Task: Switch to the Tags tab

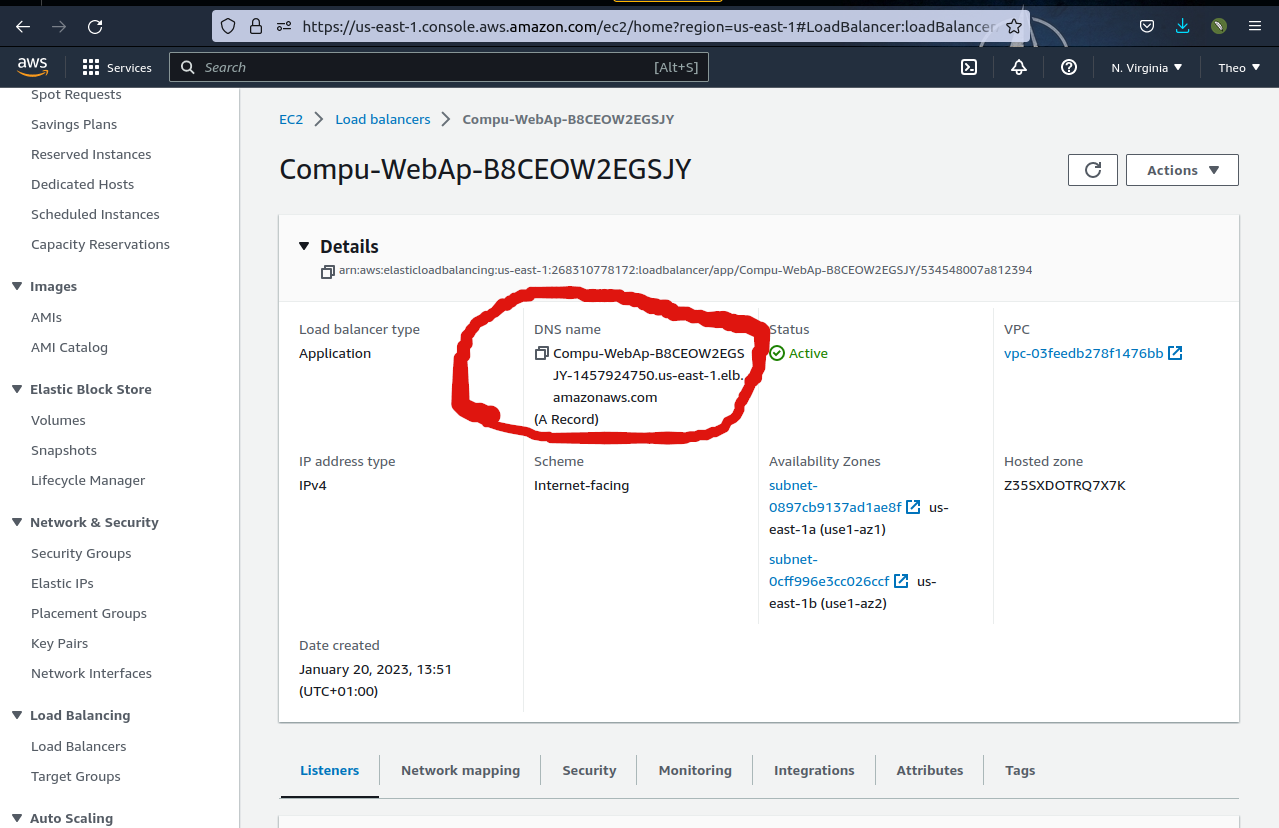Action: [1020, 770]
